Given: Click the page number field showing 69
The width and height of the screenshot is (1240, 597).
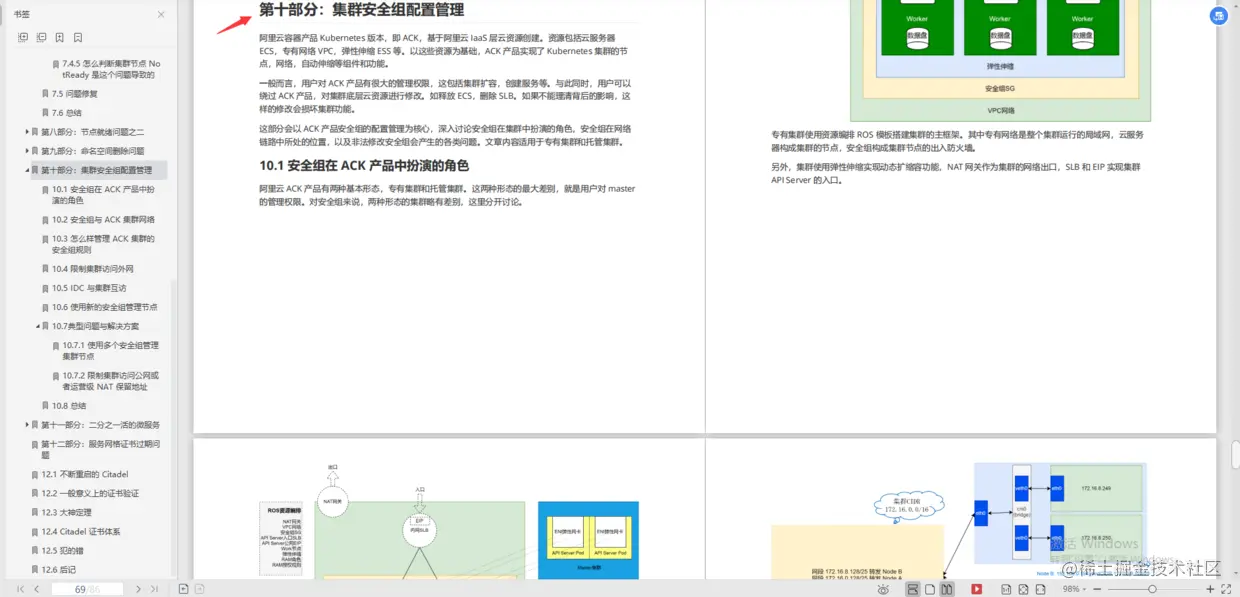Looking at the screenshot, I should 87,589.
